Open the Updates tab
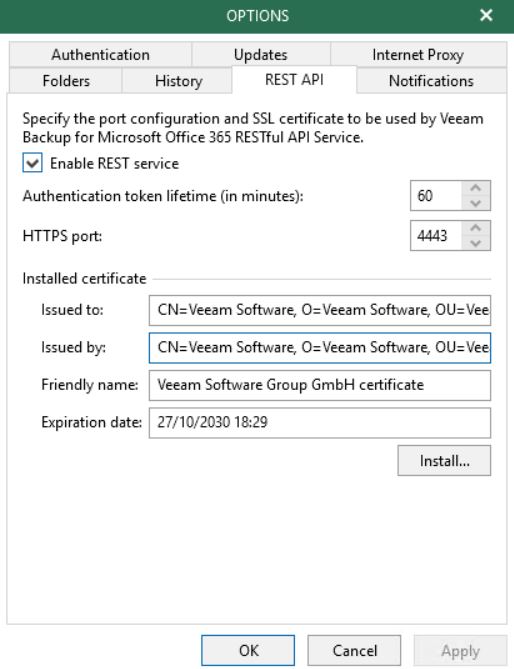Viewport: 514px width, 669px height. point(261,55)
